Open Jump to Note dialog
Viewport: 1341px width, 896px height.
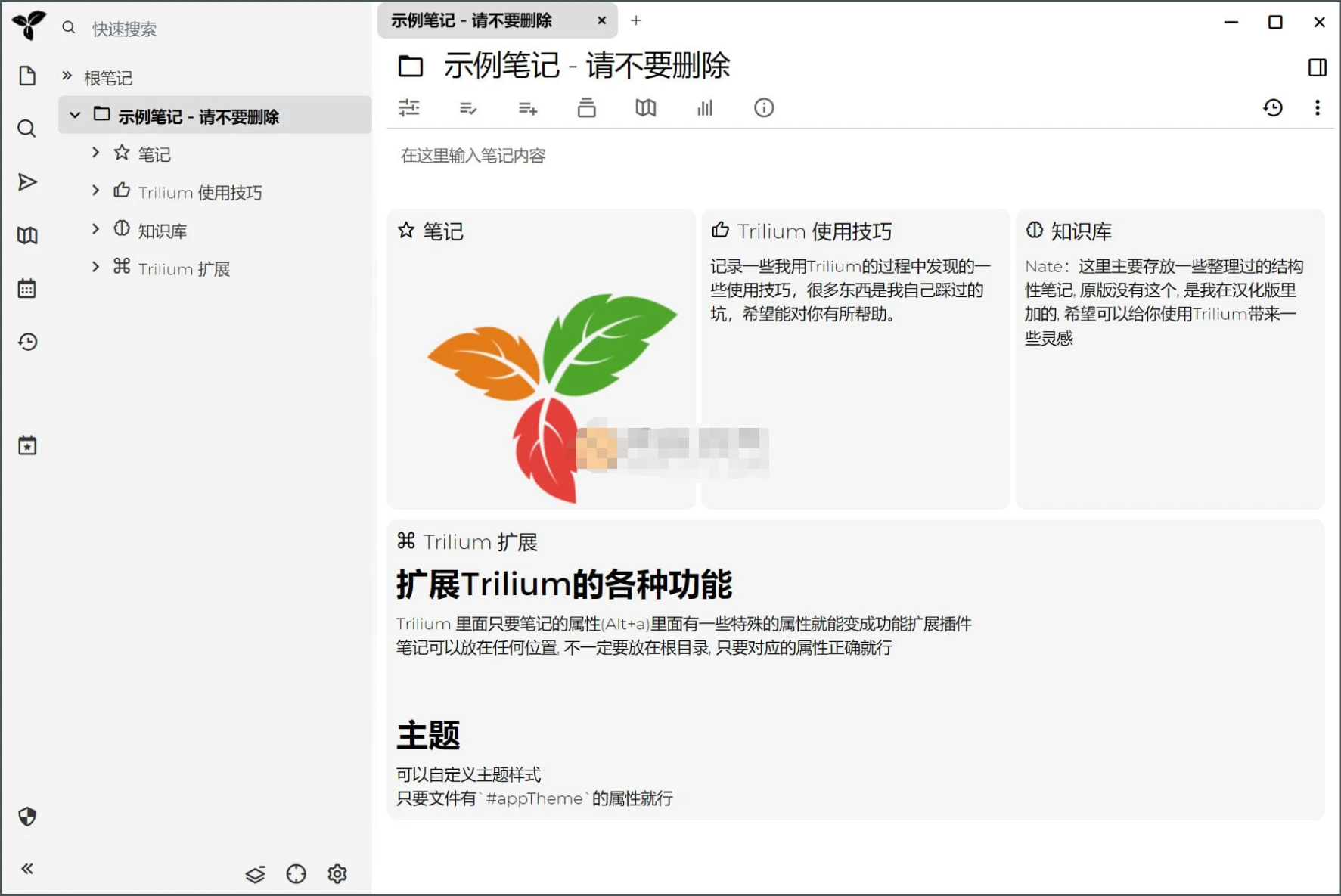click(x=28, y=181)
